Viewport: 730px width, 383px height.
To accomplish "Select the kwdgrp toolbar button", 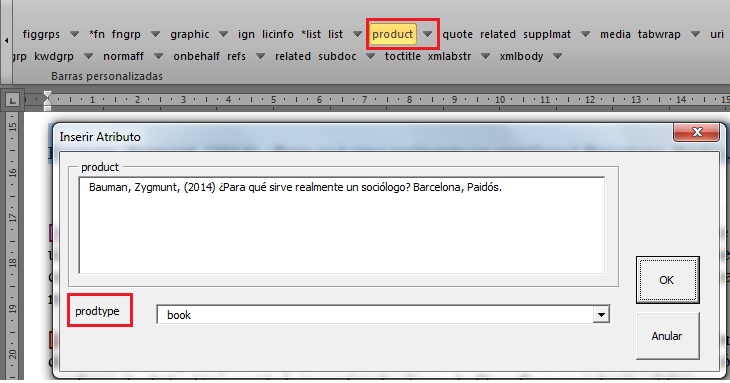I will click(x=54, y=56).
